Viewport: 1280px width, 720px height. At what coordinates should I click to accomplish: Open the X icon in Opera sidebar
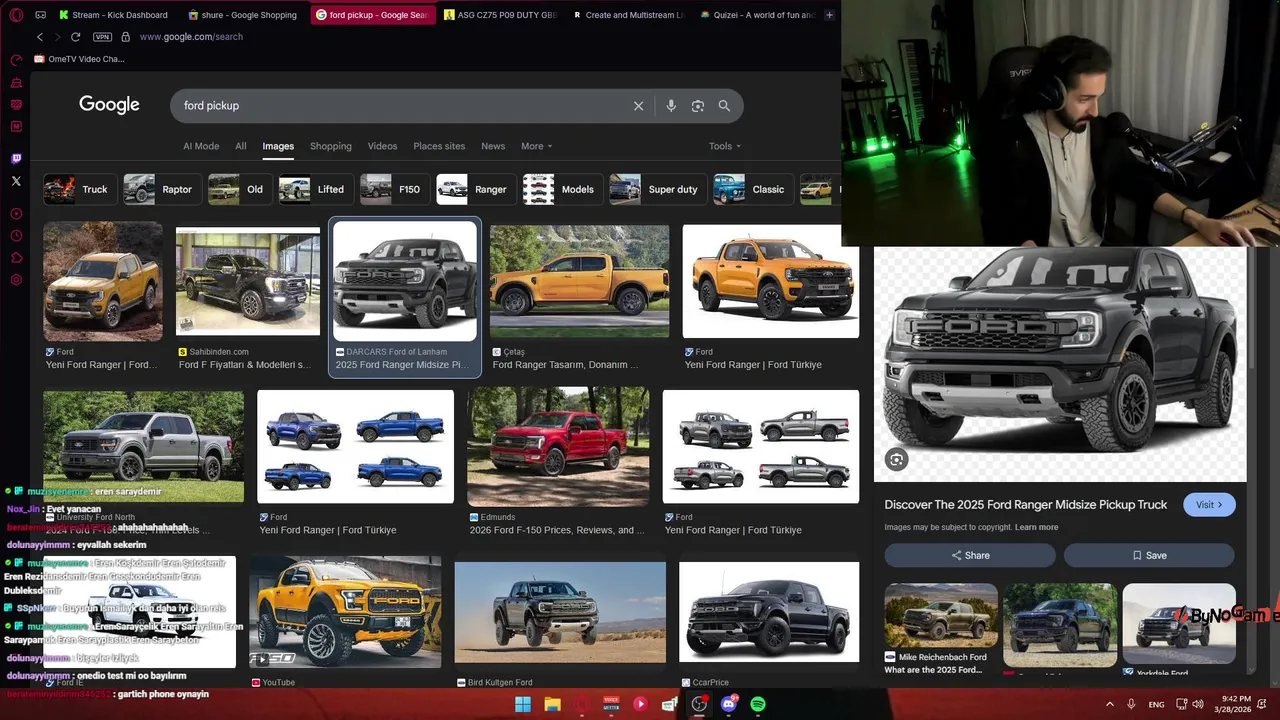[x=16, y=181]
